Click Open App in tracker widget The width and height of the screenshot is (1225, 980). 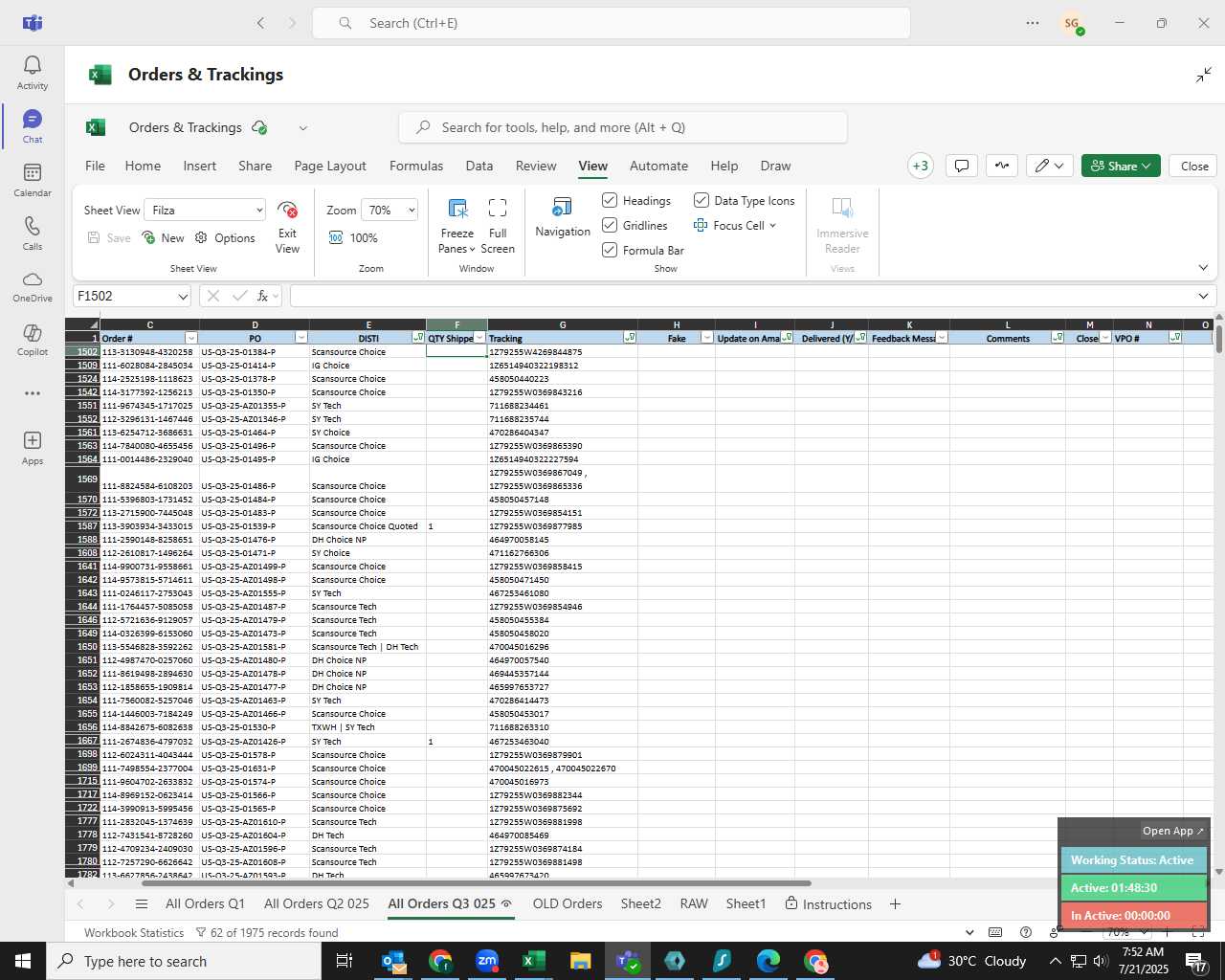(1172, 831)
